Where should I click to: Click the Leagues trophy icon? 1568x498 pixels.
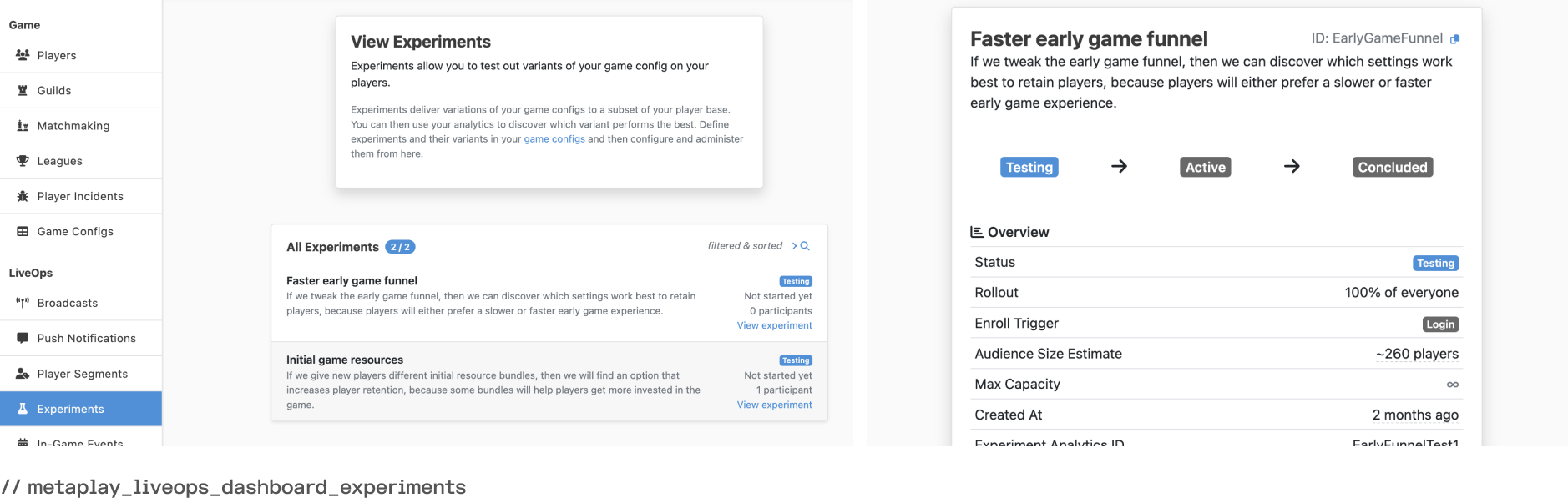tap(23, 161)
